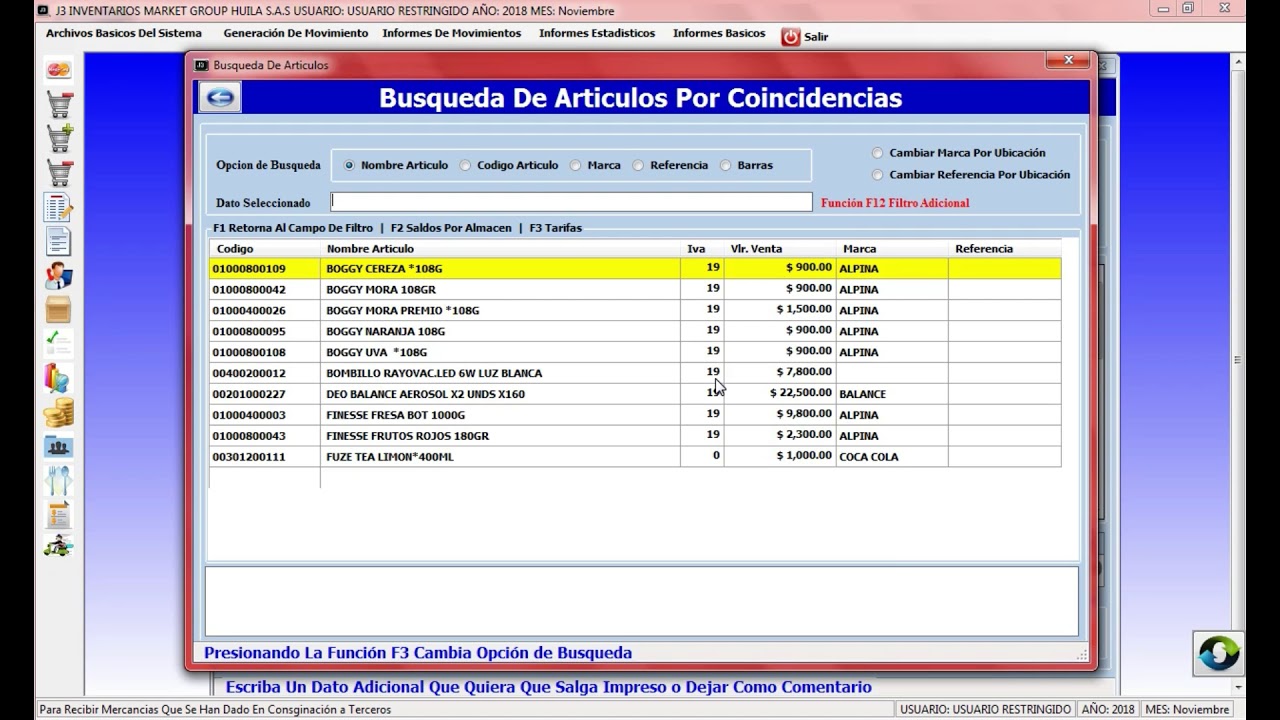Click price $ 22,500.00
Viewport: 1280px width, 720px height.
click(801, 393)
